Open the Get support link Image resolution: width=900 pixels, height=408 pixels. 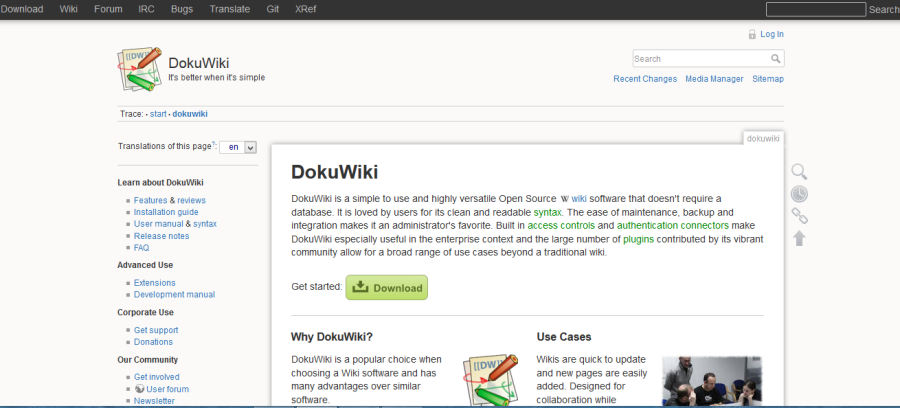156,330
